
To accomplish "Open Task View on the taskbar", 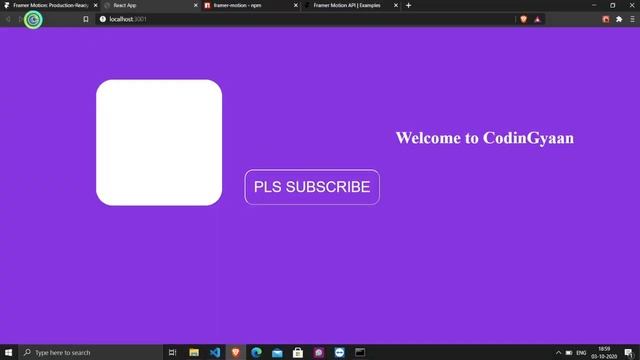I will pyautogui.click(x=172, y=352).
